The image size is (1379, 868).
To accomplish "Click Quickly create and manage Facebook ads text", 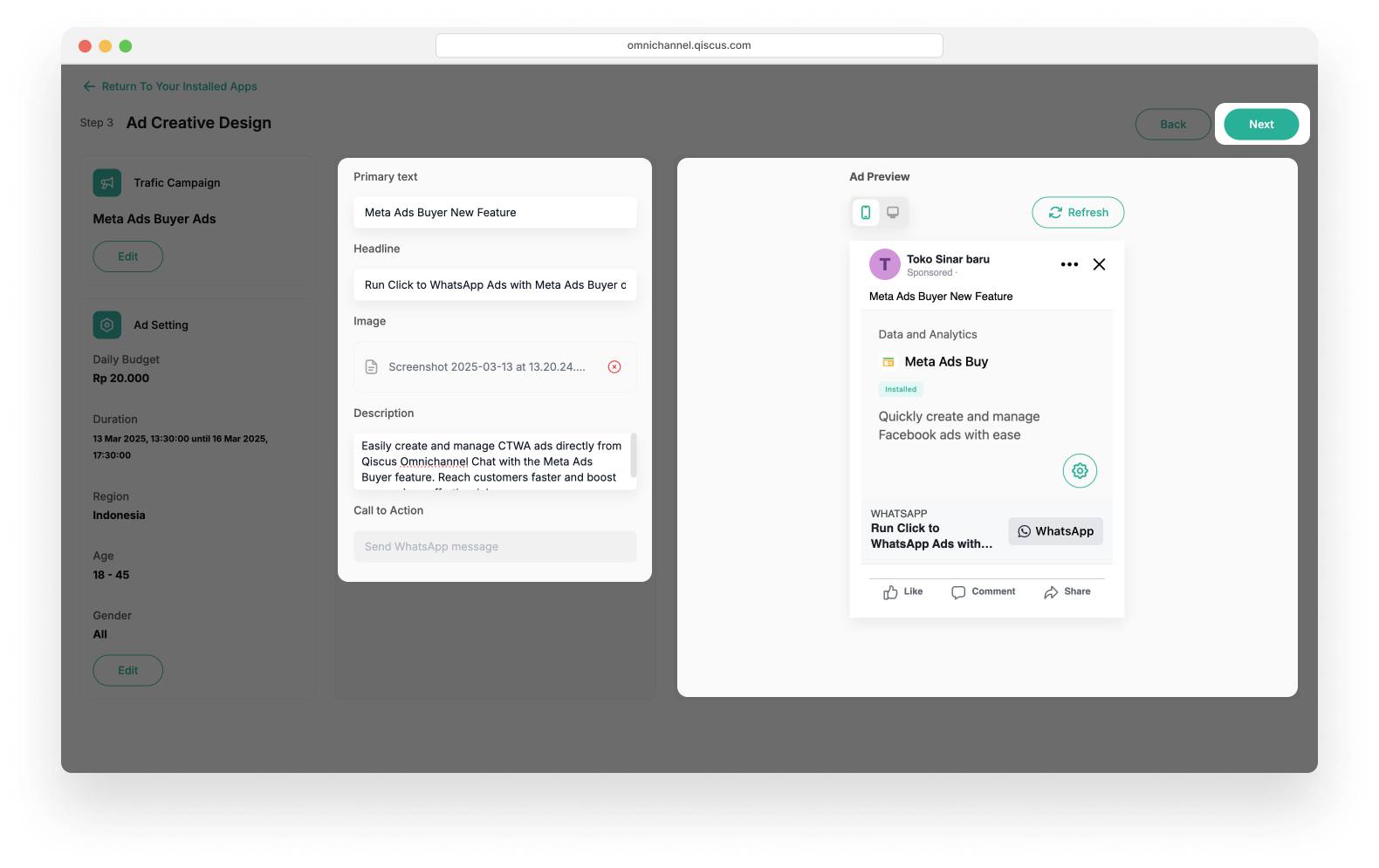I will (959, 426).
